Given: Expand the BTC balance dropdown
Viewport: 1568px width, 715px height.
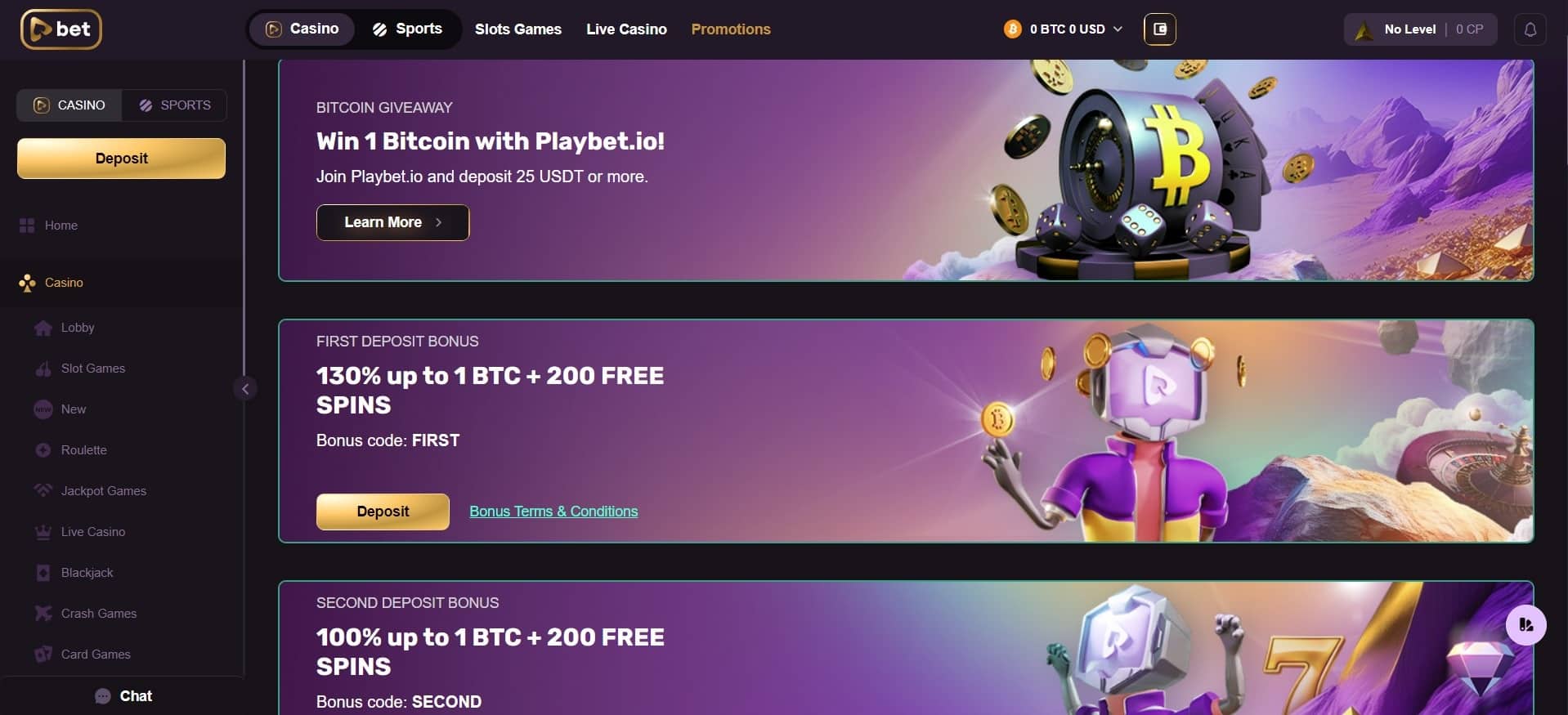Looking at the screenshot, I should (x=1064, y=29).
